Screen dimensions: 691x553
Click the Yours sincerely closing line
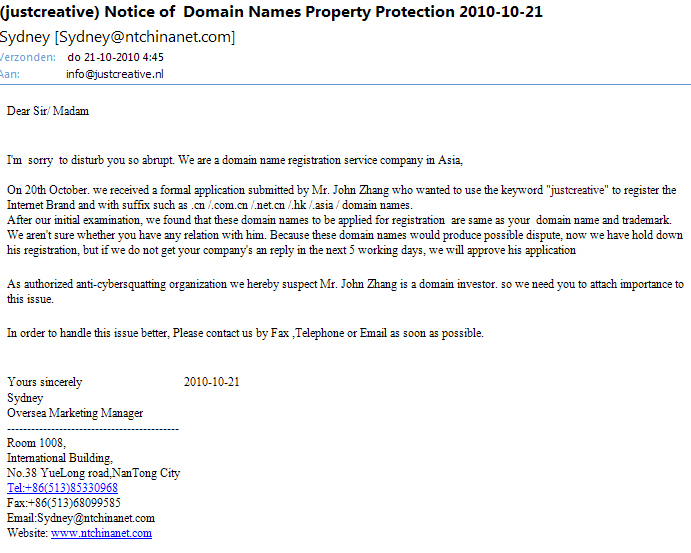click(x=45, y=382)
